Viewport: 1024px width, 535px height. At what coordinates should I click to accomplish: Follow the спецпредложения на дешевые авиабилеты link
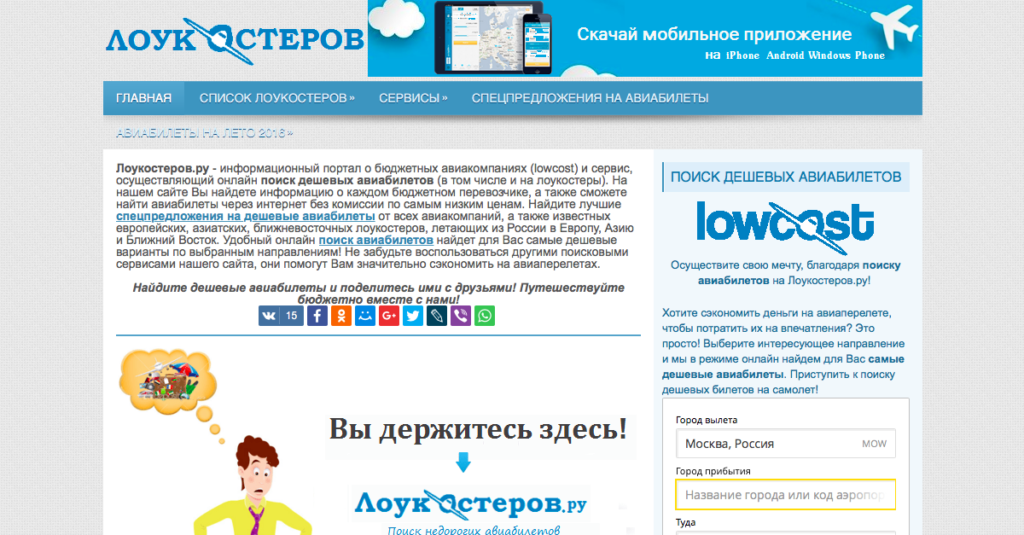246,216
